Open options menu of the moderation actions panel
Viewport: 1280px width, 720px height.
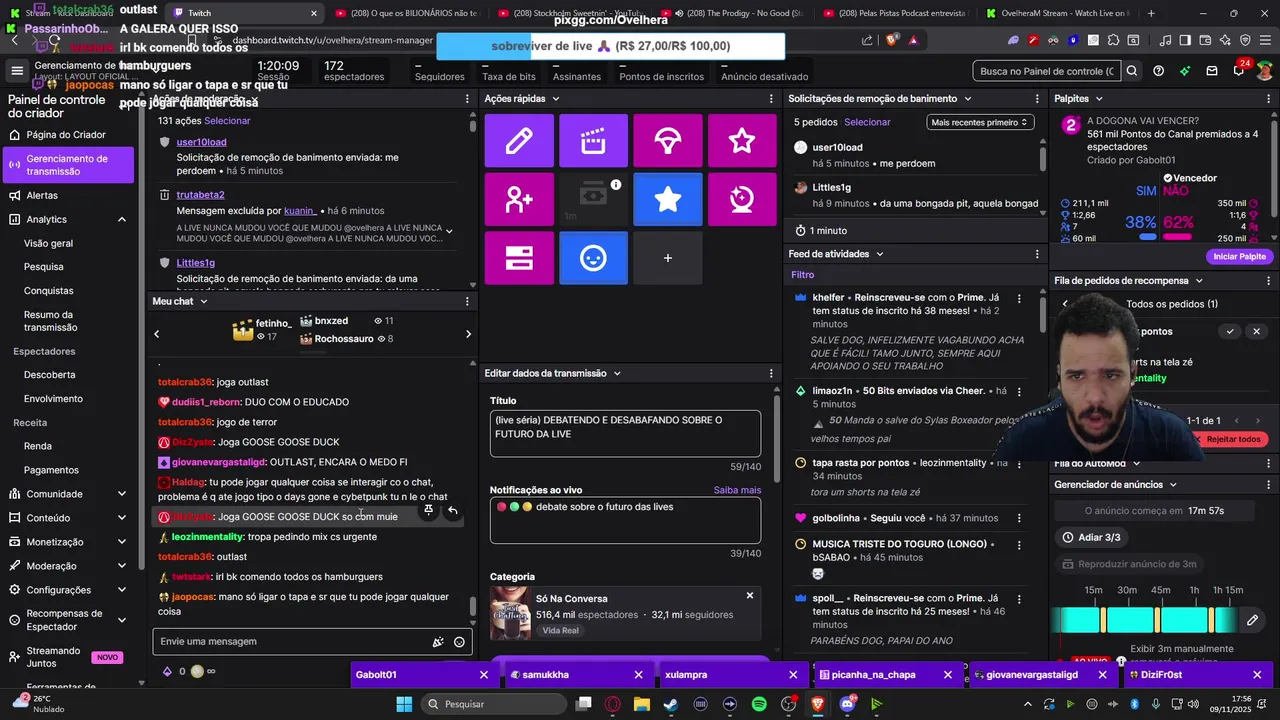467,99
